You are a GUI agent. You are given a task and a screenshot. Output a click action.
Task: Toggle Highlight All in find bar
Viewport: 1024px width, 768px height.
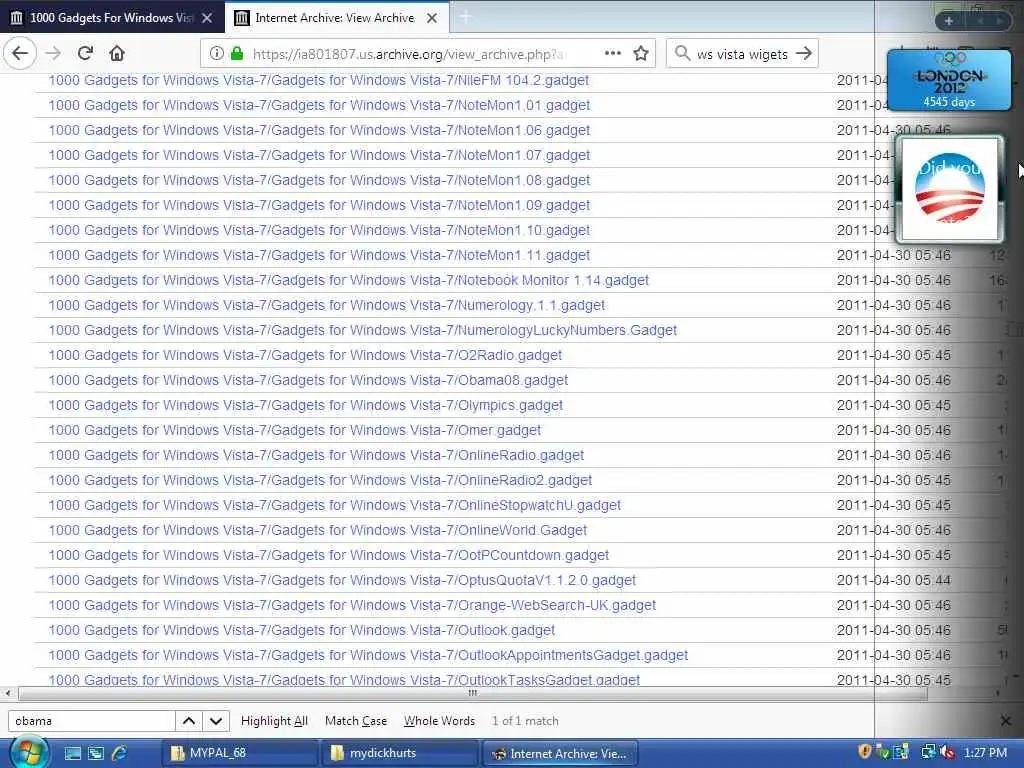[274, 721]
